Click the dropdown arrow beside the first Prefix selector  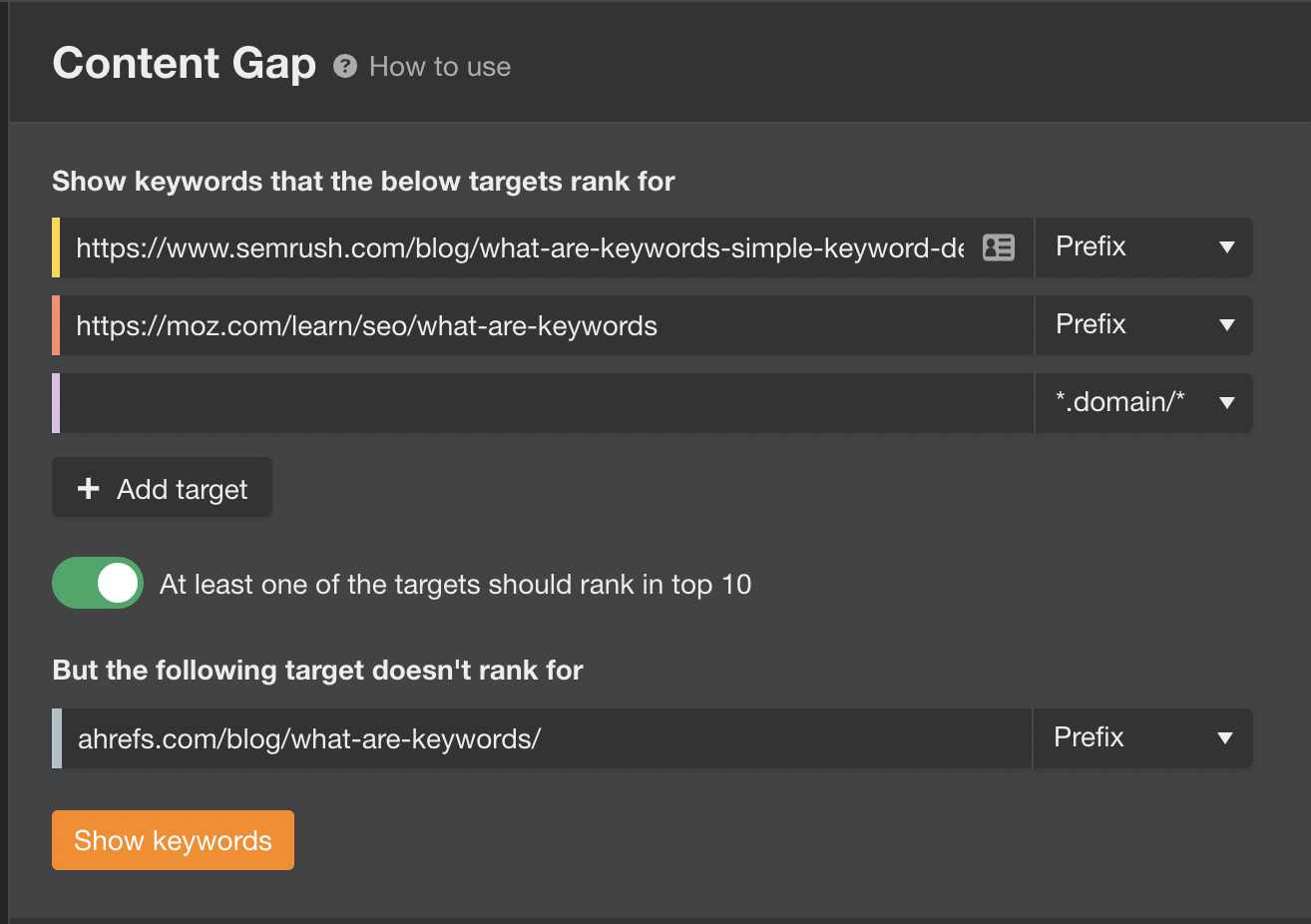coord(1226,247)
